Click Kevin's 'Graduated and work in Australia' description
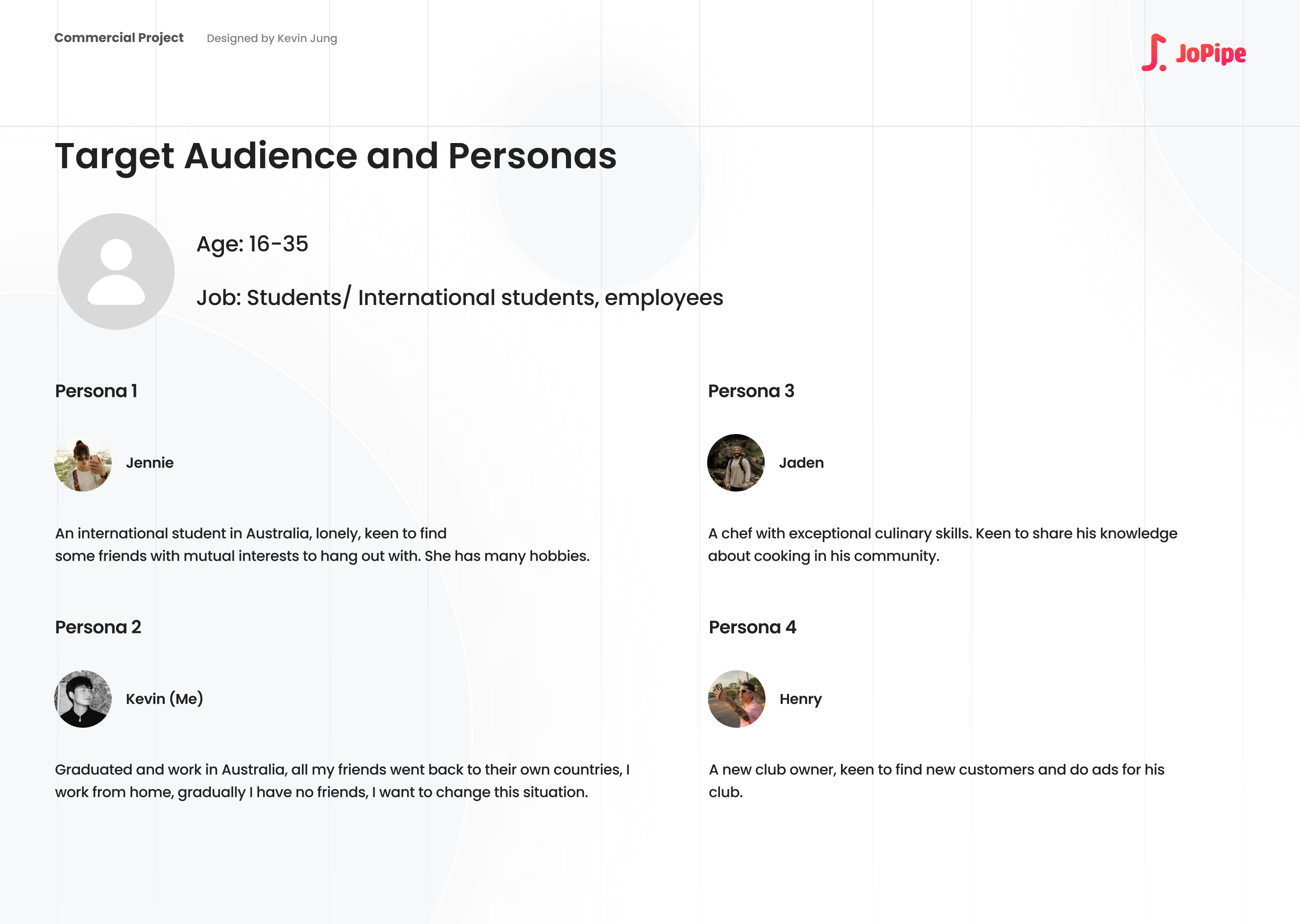Screen dimensions: 1300x924 [x=342, y=781]
